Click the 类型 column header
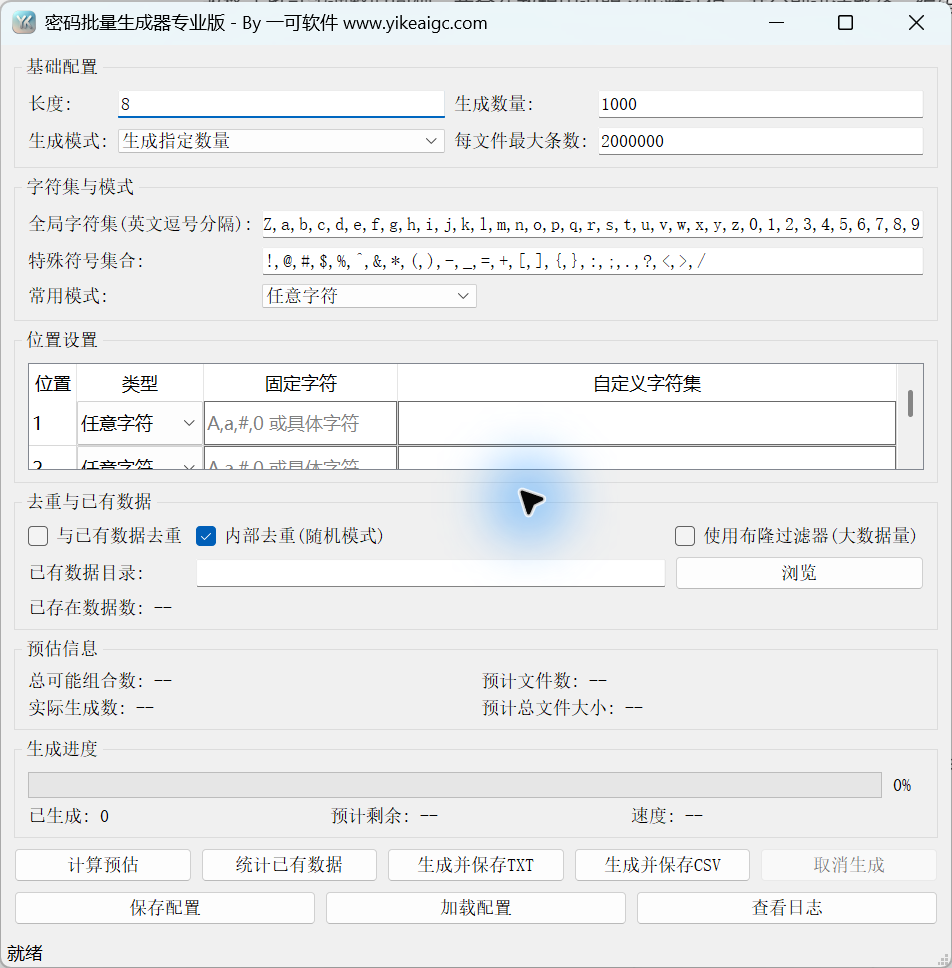This screenshot has height=968, width=952. 140,383
